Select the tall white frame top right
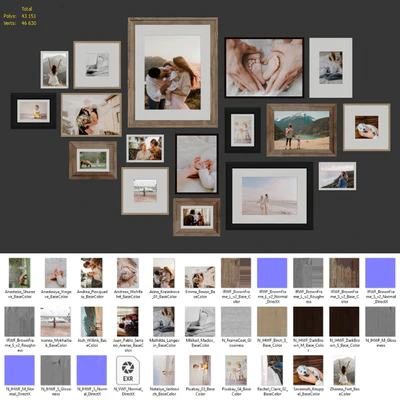This screenshot has height=400, width=400. (x=331, y=68)
